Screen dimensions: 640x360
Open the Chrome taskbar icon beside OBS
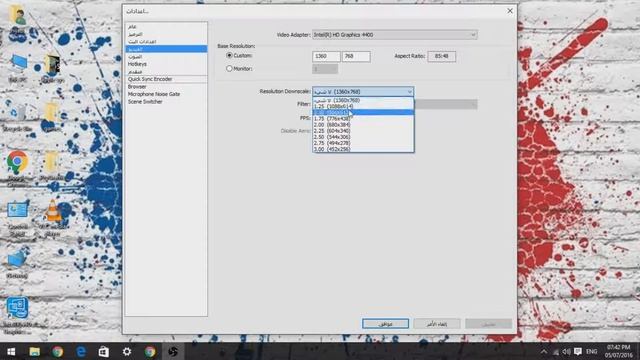tap(150, 351)
